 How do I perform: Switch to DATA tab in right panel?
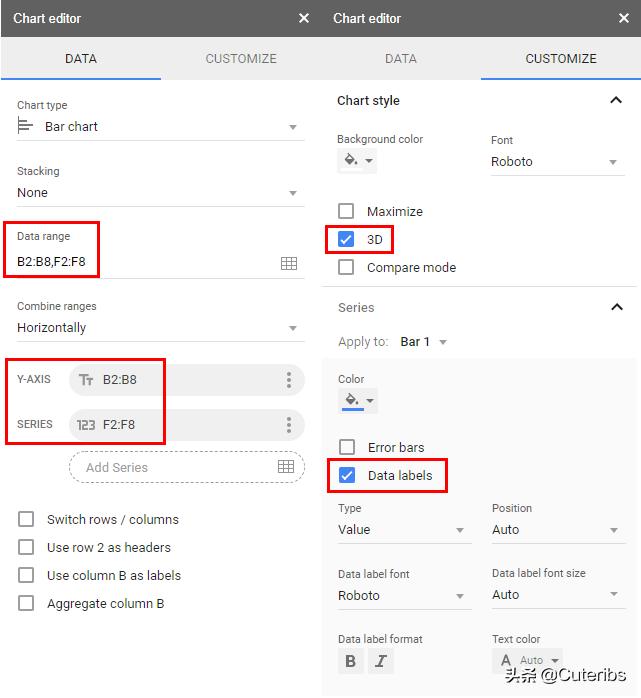coord(401,59)
